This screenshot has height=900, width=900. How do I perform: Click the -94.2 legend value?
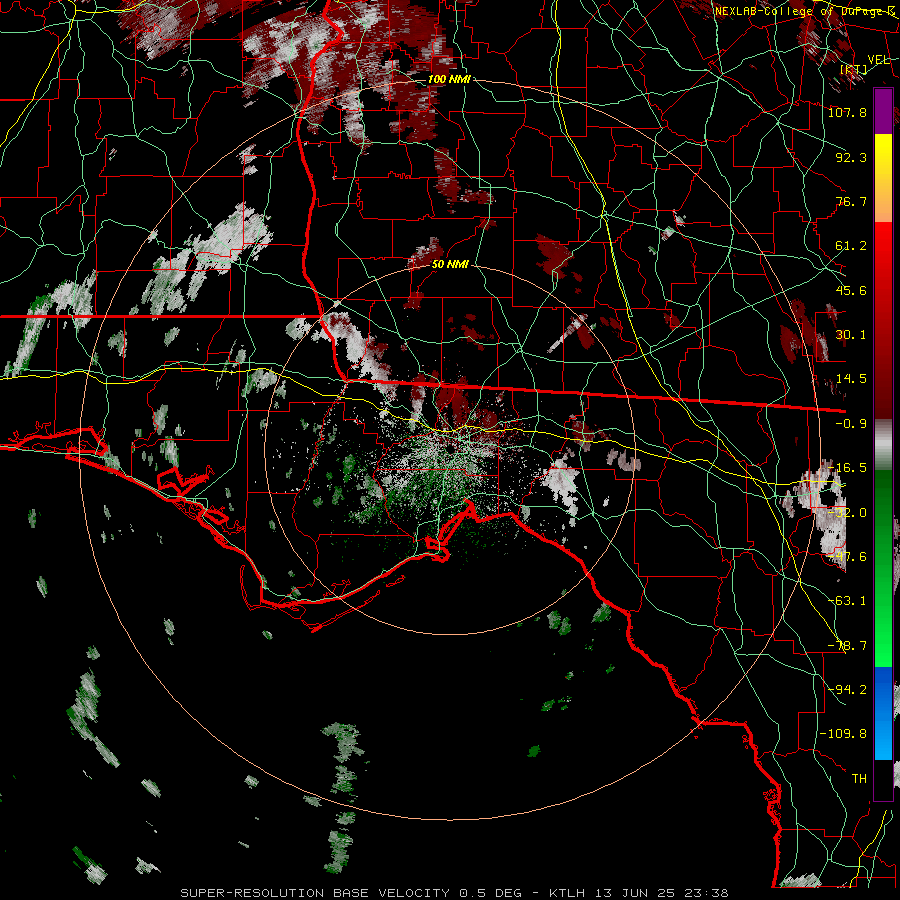tap(847, 690)
